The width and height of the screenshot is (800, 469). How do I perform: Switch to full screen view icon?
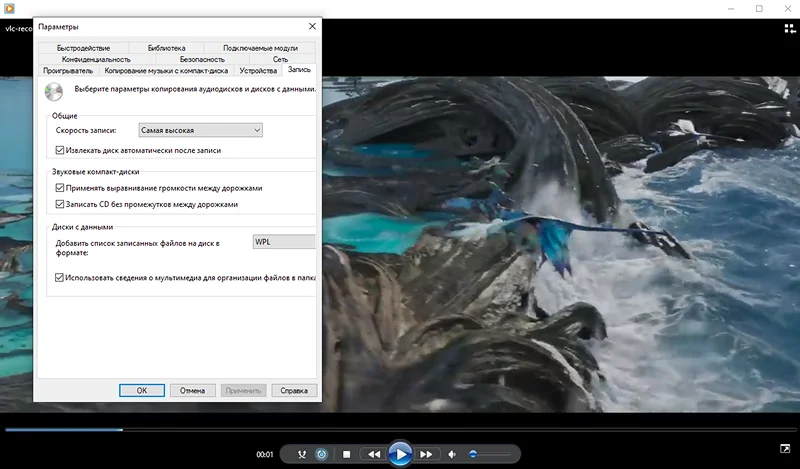(785, 449)
